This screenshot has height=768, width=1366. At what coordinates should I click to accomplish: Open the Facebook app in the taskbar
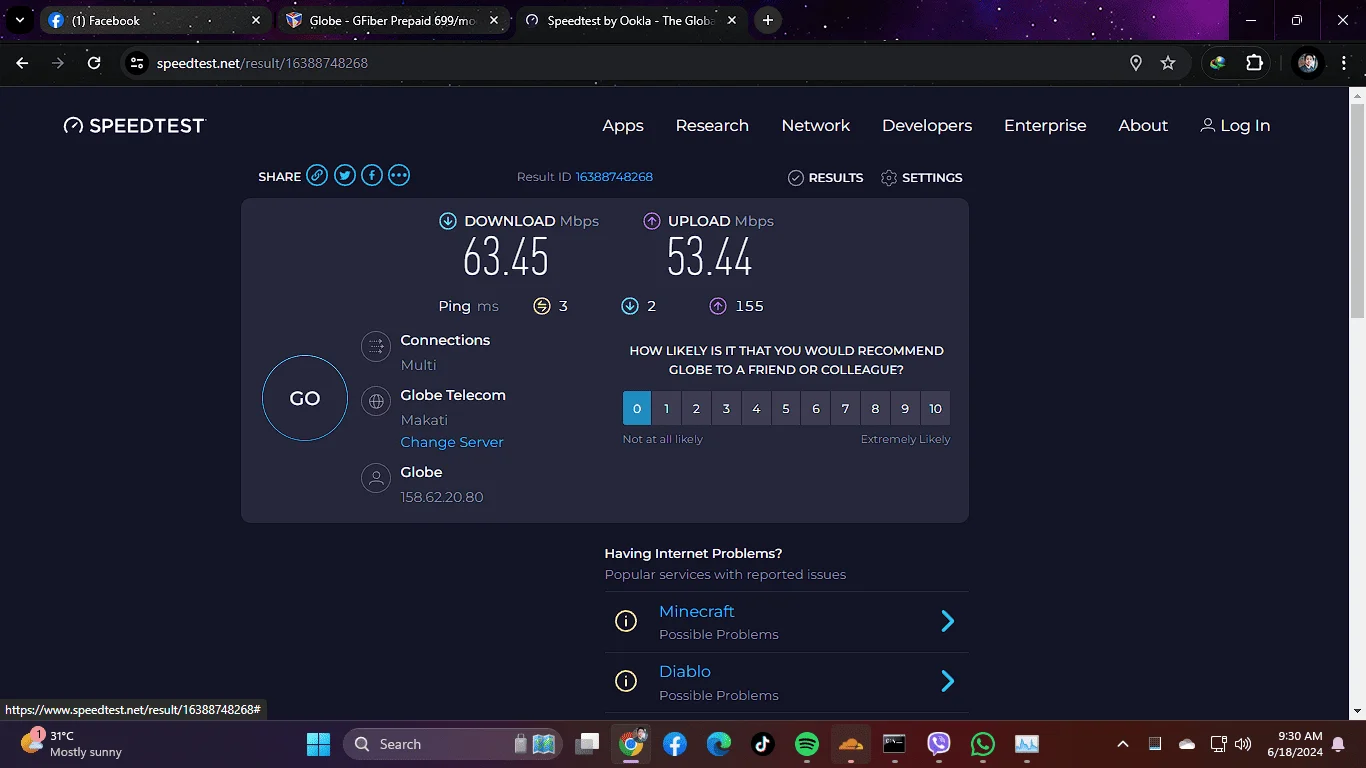675,744
